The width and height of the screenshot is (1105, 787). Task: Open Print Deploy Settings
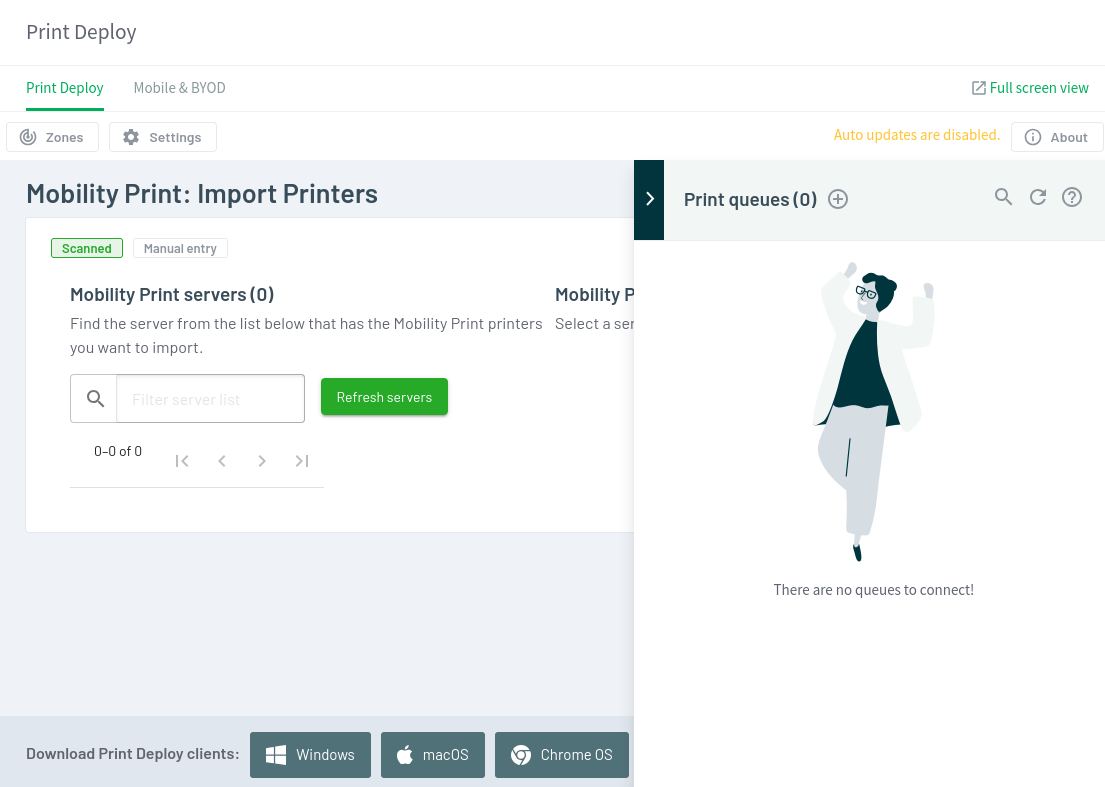click(x=163, y=137)
